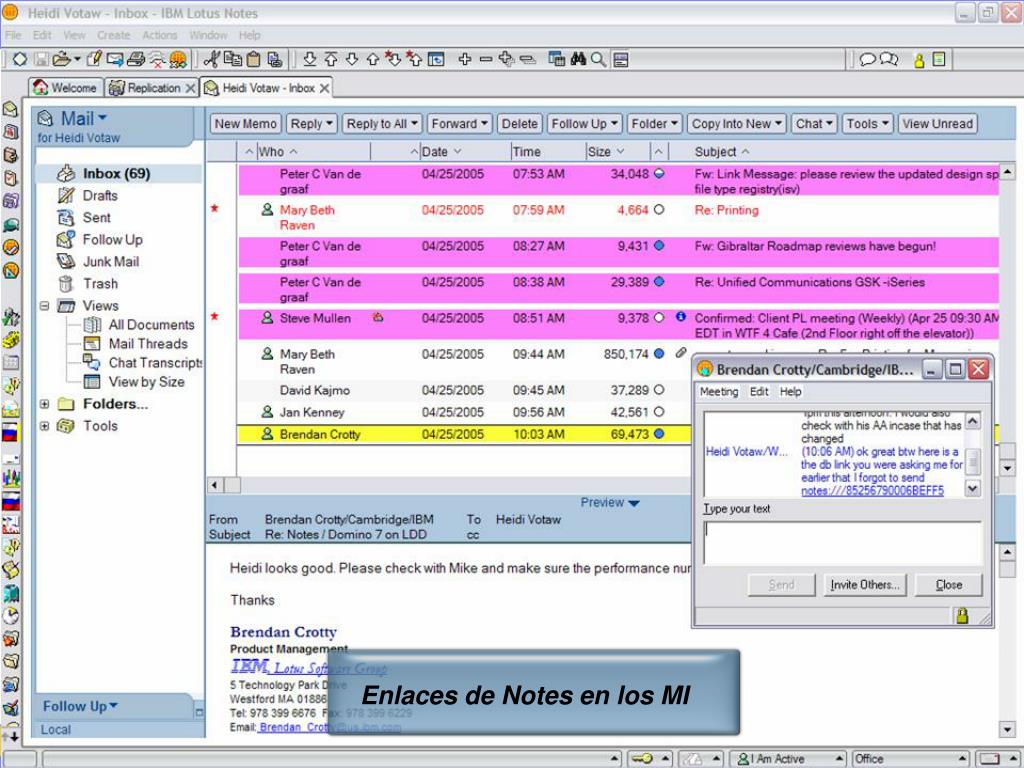
Task: Click the New Memo button
Action: click(246, 123)
